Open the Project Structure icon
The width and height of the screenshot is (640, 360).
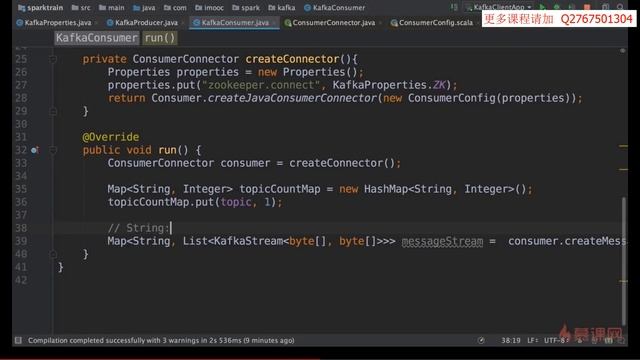pos(605,7)
